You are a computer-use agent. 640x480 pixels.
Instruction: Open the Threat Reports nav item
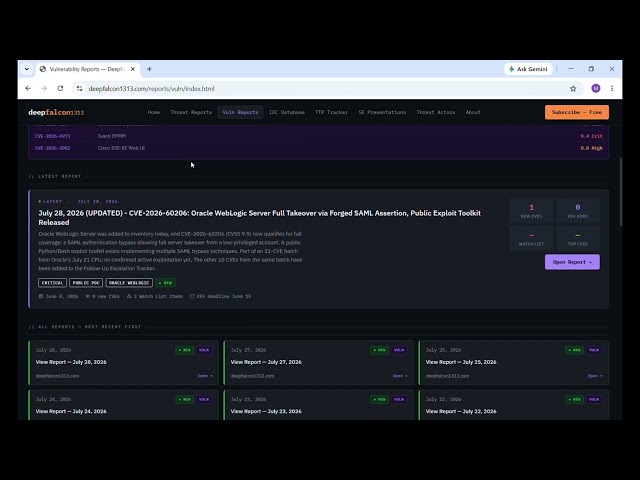[191, 112]
